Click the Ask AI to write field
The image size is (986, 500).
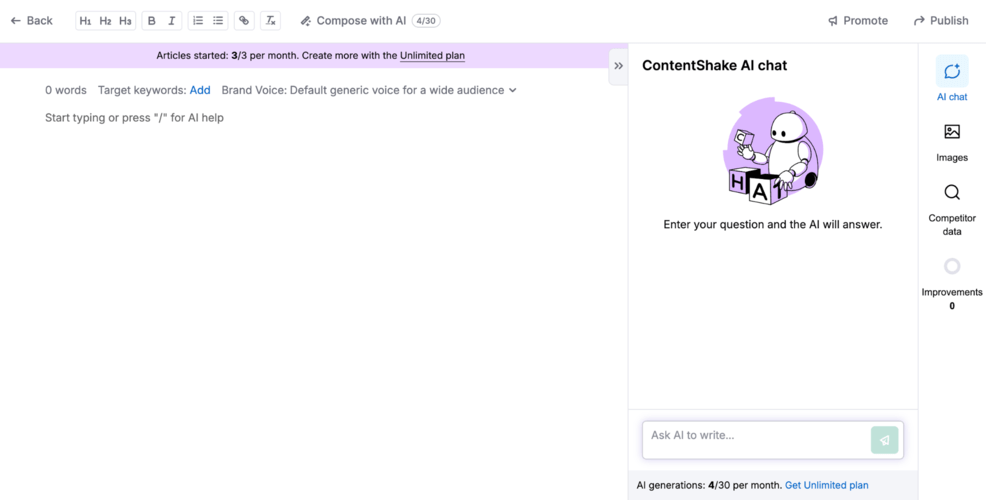coord(755,437)
